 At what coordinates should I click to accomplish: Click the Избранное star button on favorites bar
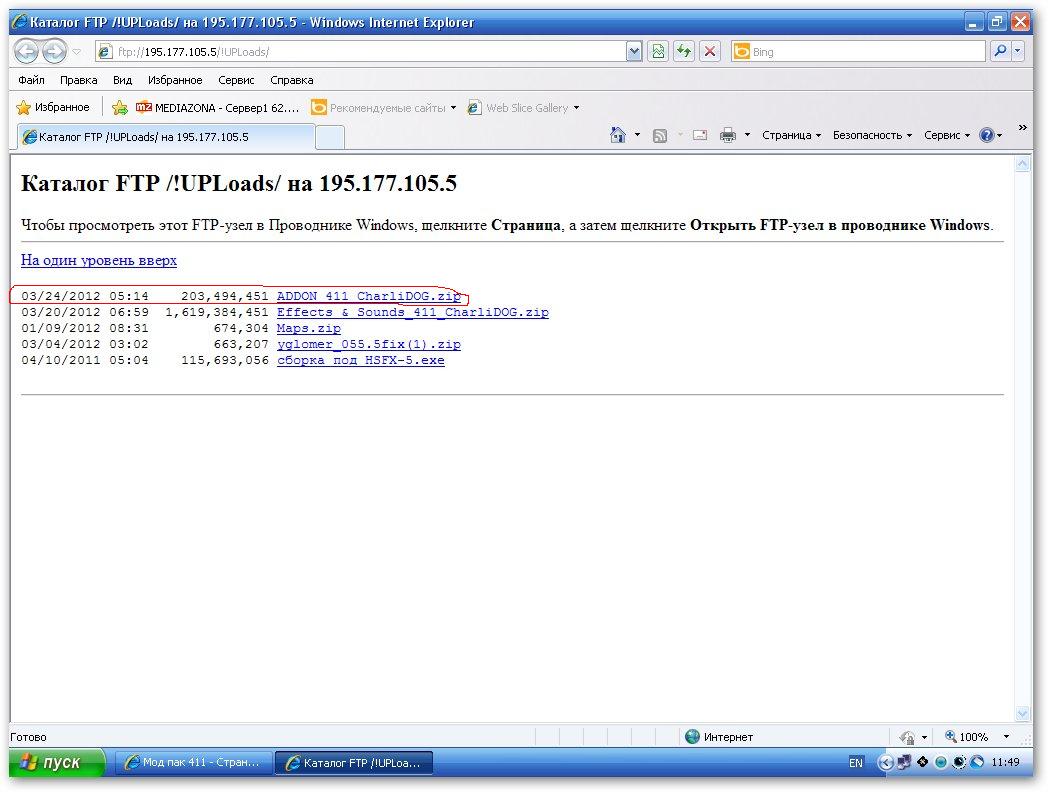pyautogui.click(x=53, y=107)
